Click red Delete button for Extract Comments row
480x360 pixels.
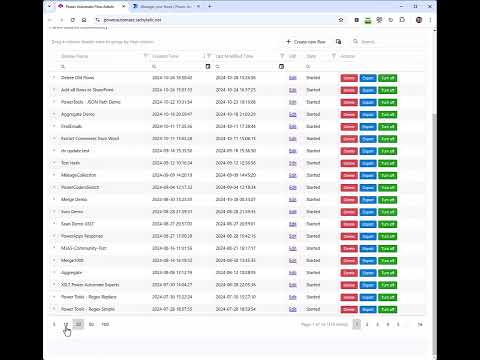point(349,139)
